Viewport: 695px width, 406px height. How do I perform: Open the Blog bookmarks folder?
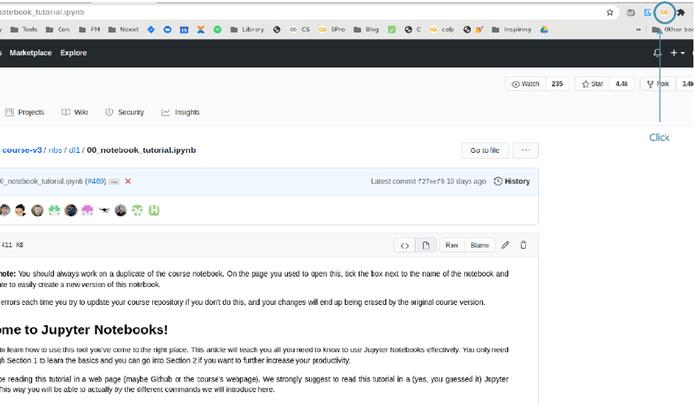pyautogui.click(x=367, y=30)
